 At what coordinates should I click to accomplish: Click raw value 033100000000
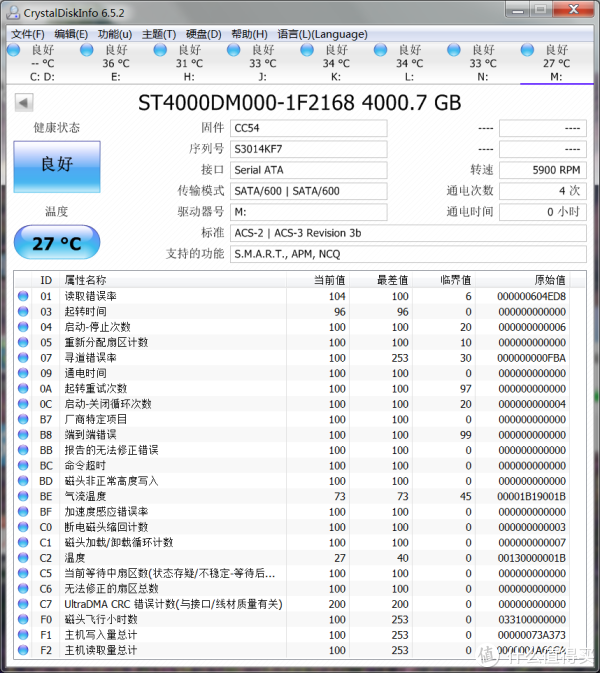click(532, 619)
